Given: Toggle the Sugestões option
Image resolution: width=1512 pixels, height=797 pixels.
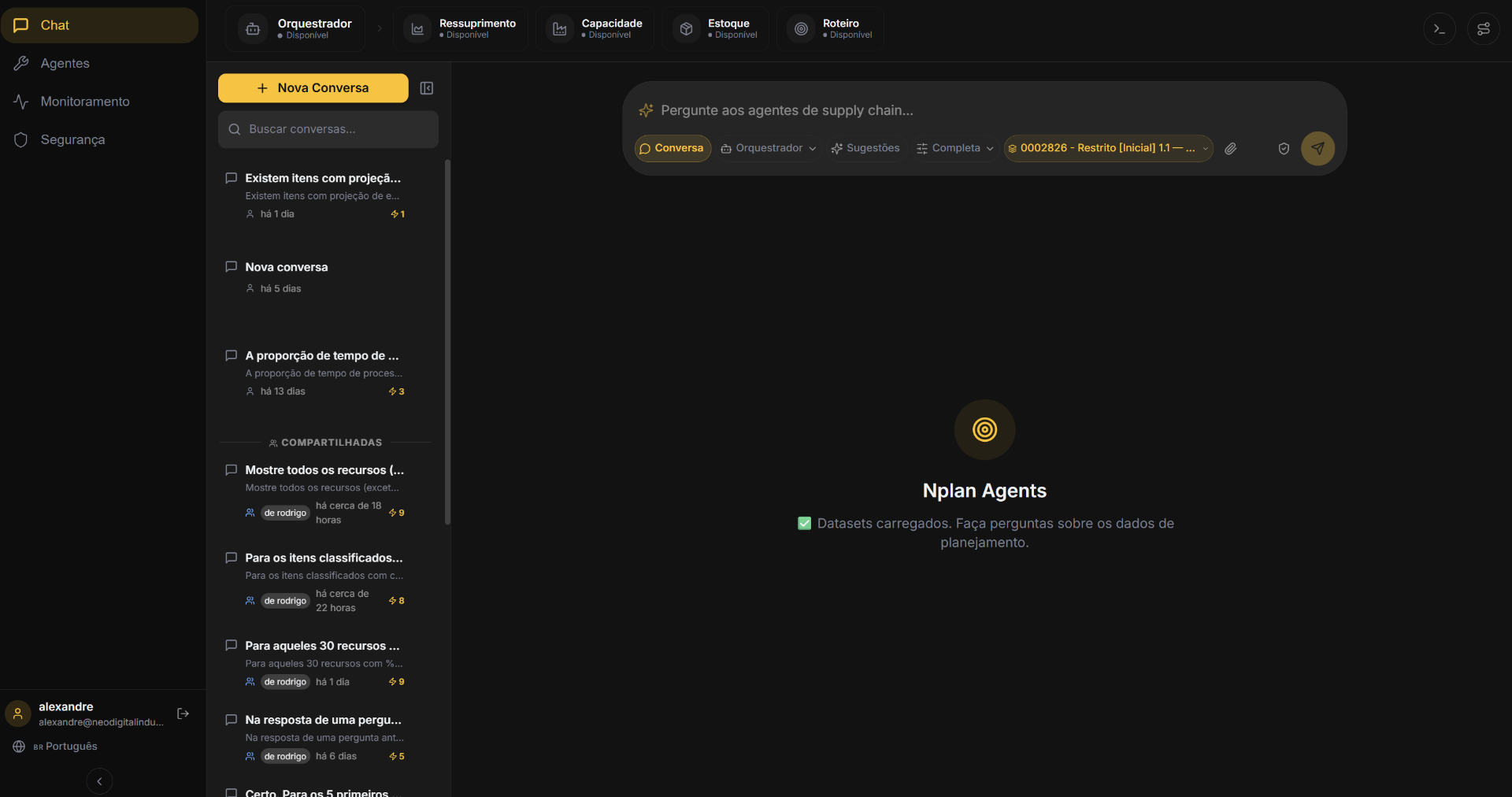Looking at the screenshot, I should tap(865, 148).
